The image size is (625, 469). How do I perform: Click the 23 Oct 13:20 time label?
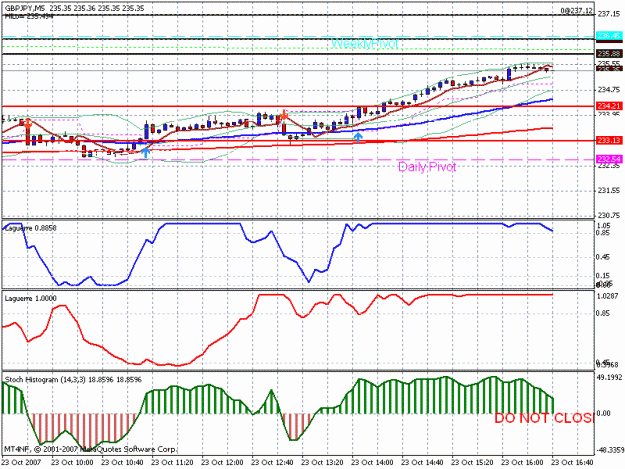pyautogui.click(x=322, y=462)
